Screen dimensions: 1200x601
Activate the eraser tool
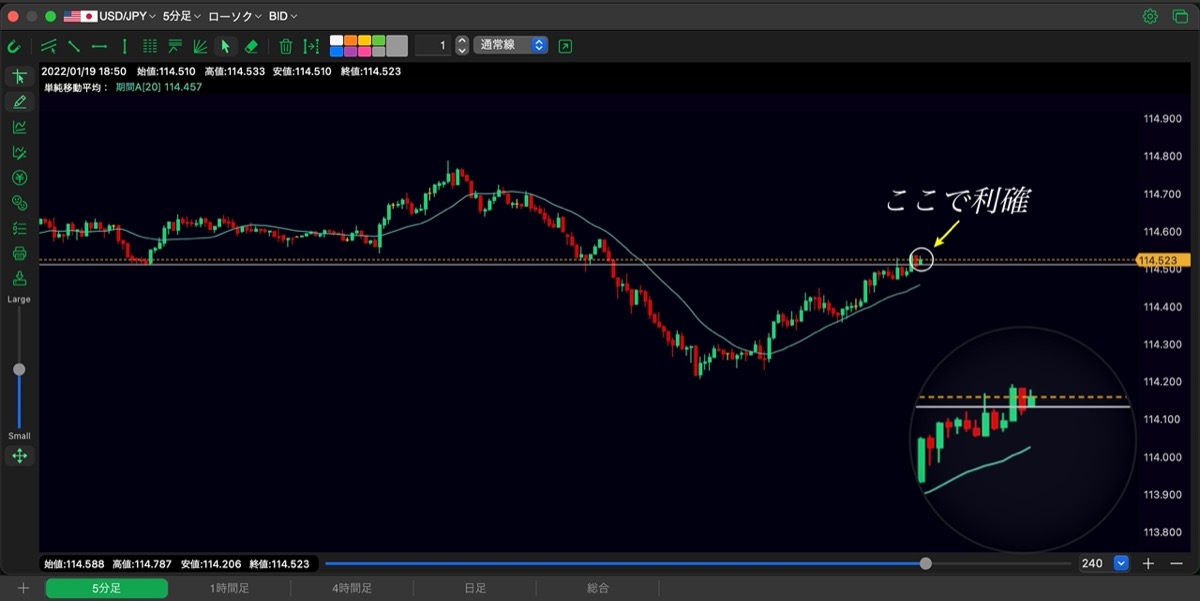tap(252, 46)
